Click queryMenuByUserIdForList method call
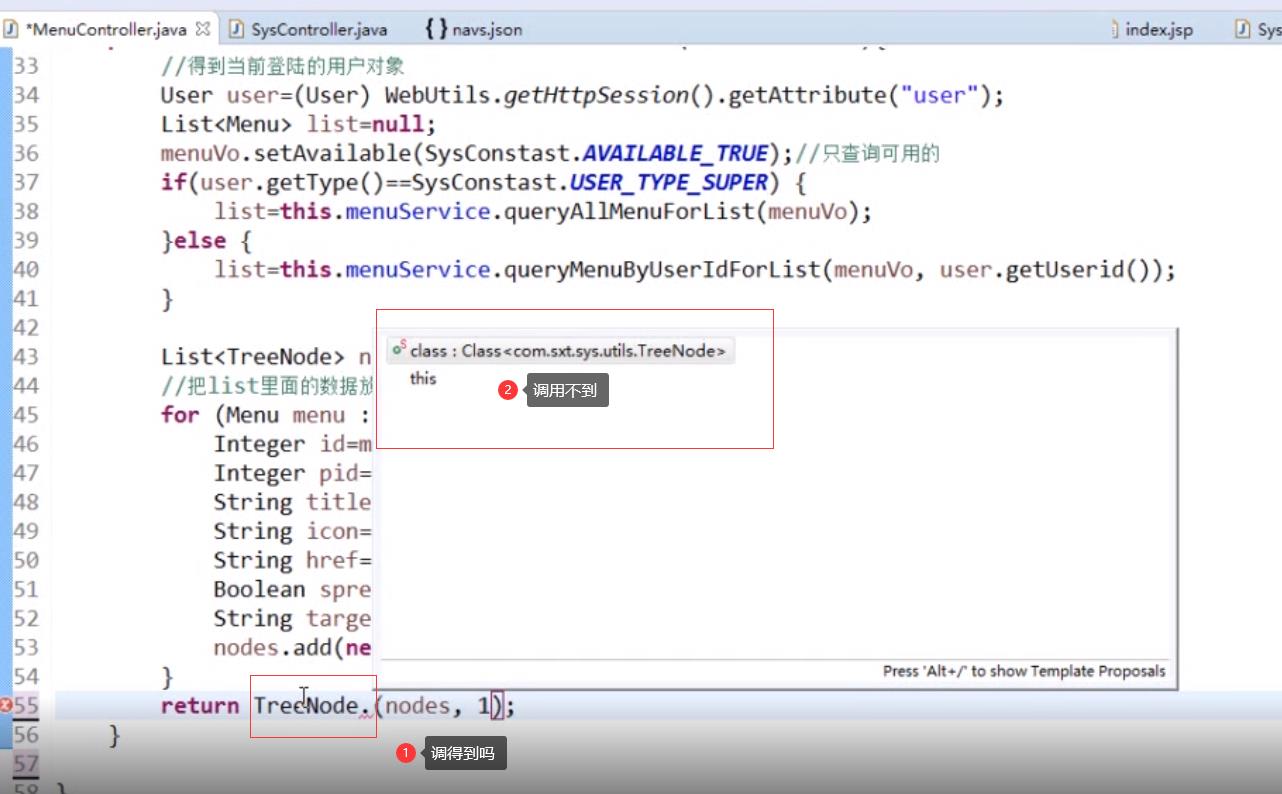The width and height of the screenshot is (1282, 794). coord(662,270)
